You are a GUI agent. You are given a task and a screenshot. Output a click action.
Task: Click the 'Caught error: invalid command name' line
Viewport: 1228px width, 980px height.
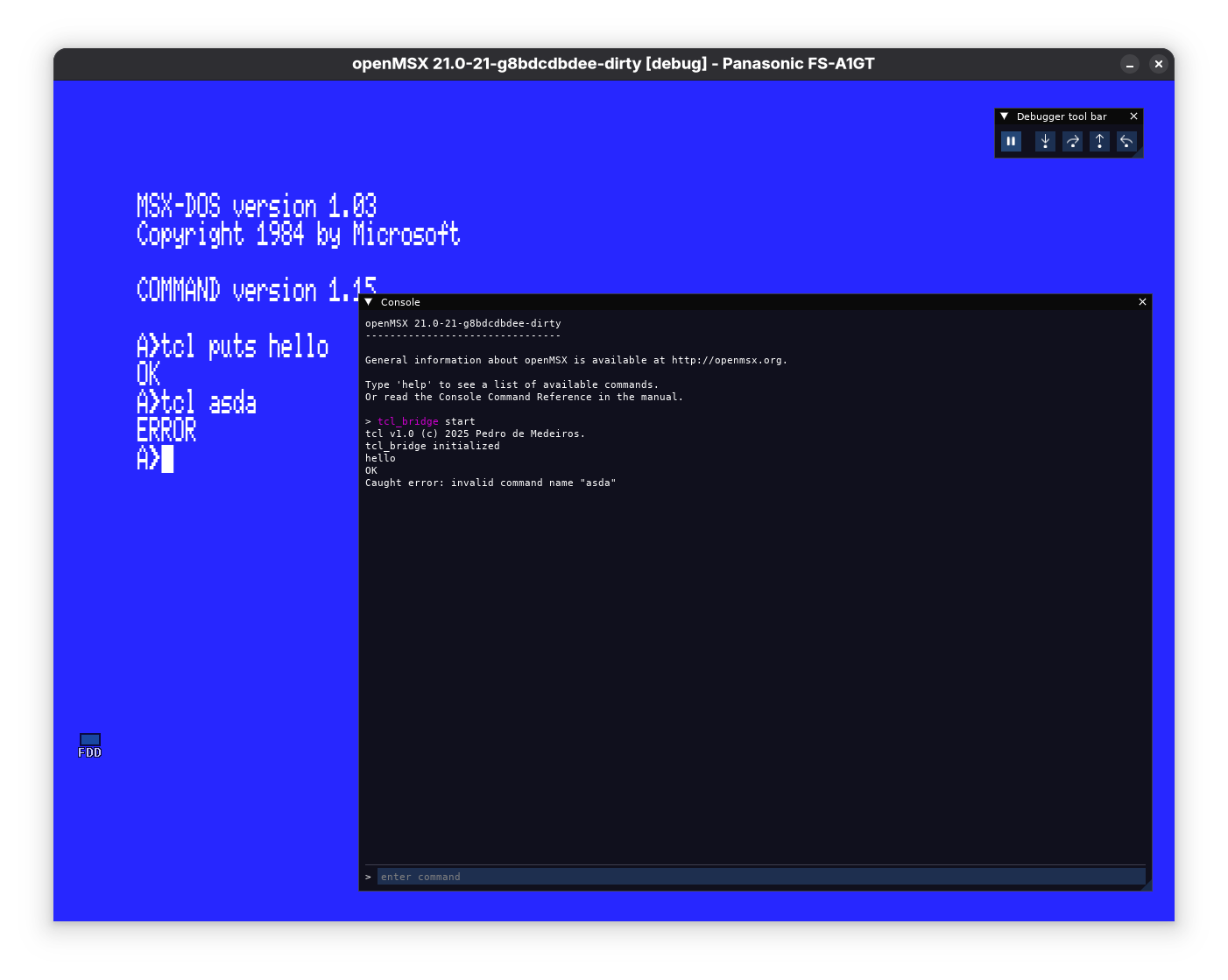pyautogui.click(x=490, y=483)
